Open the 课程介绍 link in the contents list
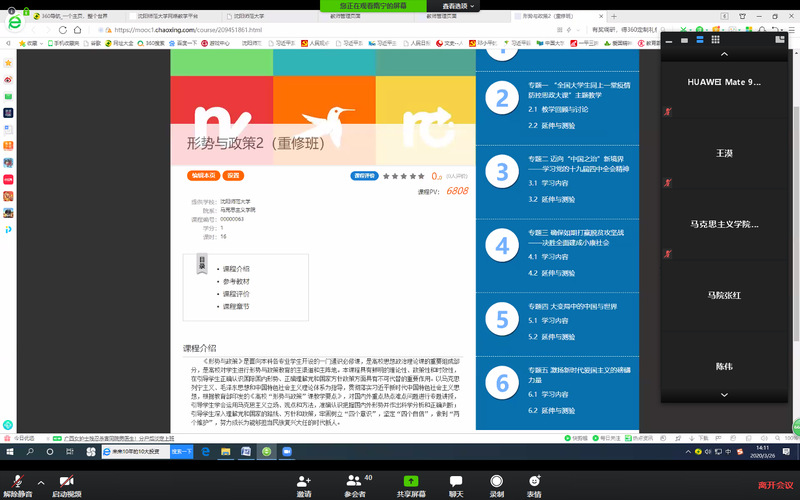Viewport: 800px width, 500px height. [x=236, y=269]
